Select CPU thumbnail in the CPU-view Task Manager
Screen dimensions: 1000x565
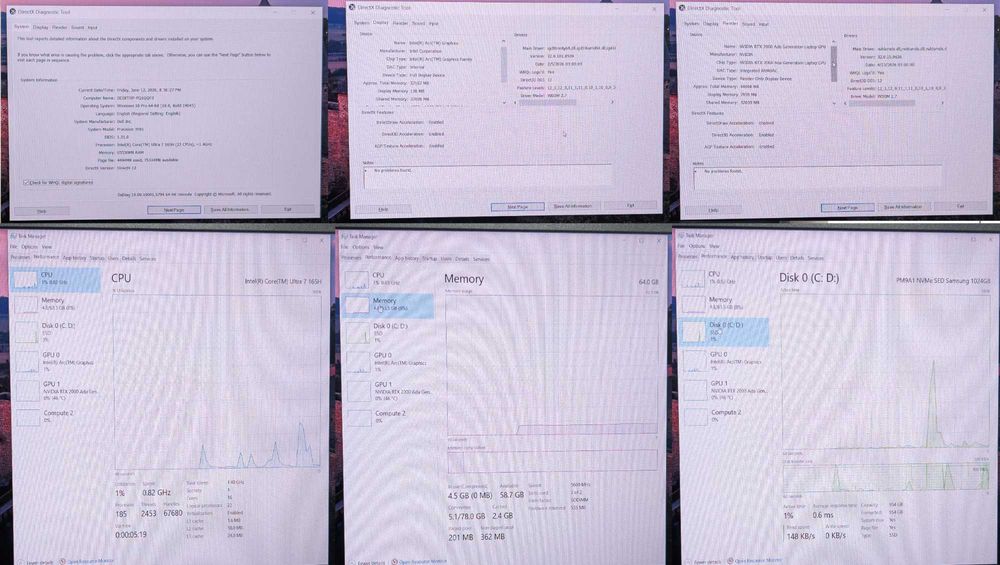click(26, 279)
